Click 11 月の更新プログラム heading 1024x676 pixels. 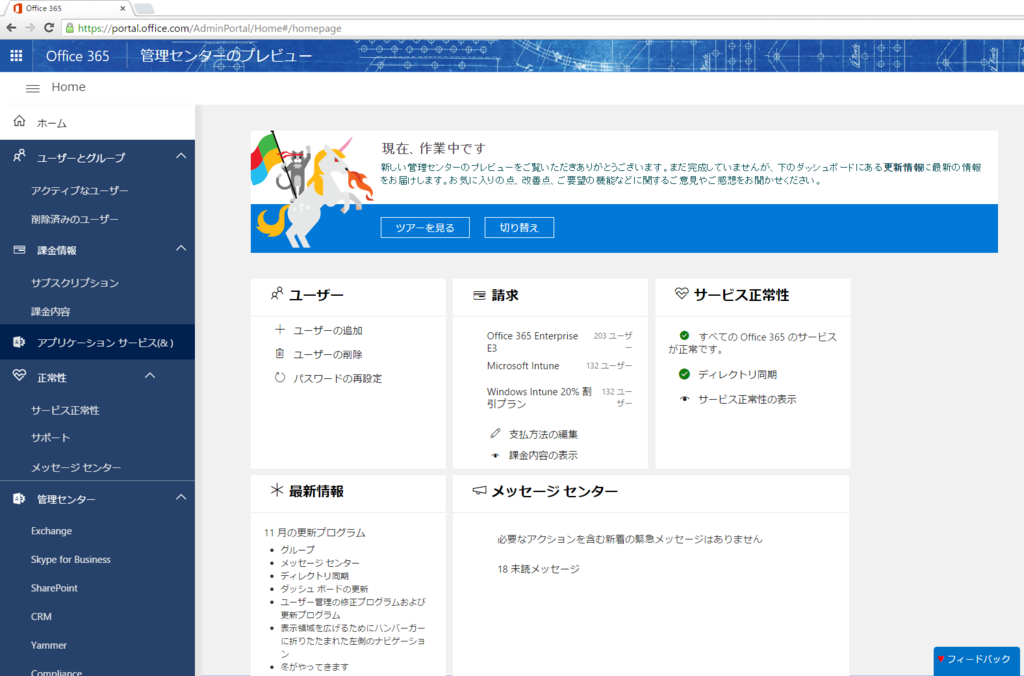315,533
